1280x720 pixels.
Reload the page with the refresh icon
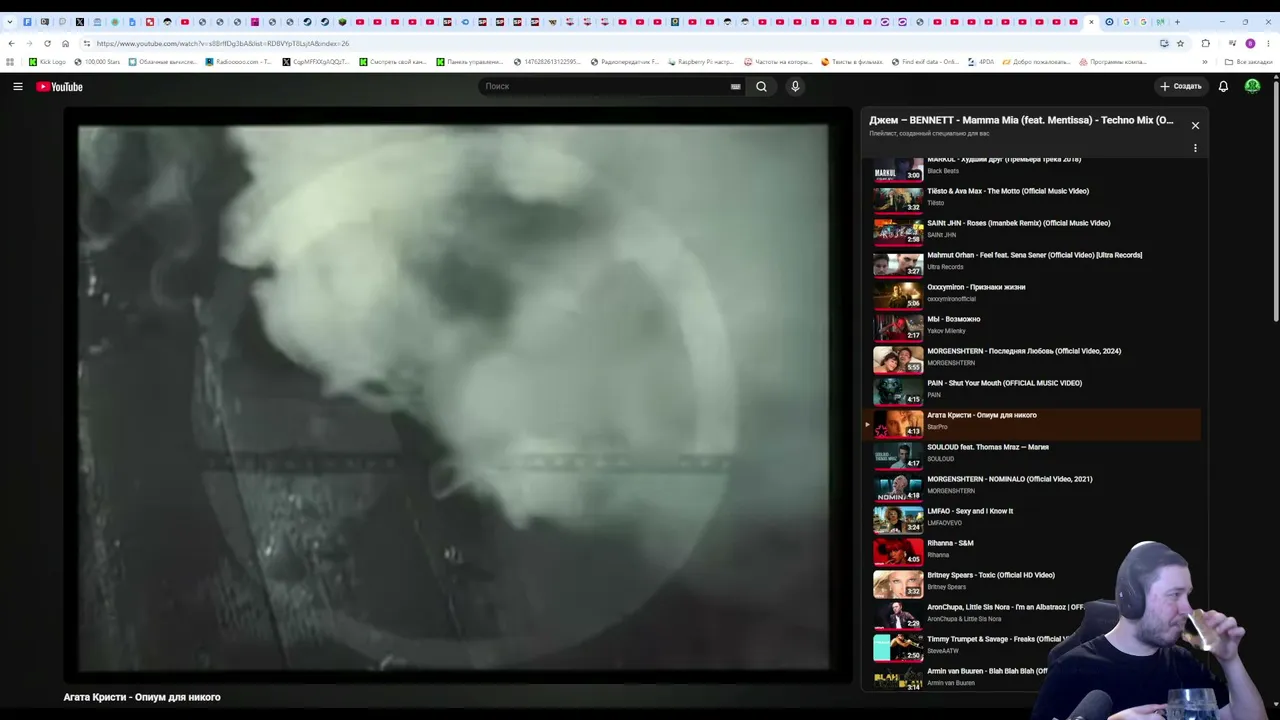pos(47,43)
